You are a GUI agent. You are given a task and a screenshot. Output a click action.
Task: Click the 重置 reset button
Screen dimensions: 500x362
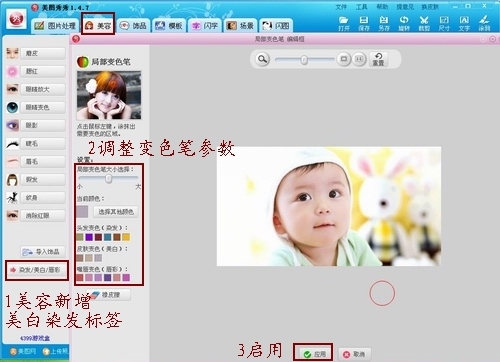click(378, 59)
